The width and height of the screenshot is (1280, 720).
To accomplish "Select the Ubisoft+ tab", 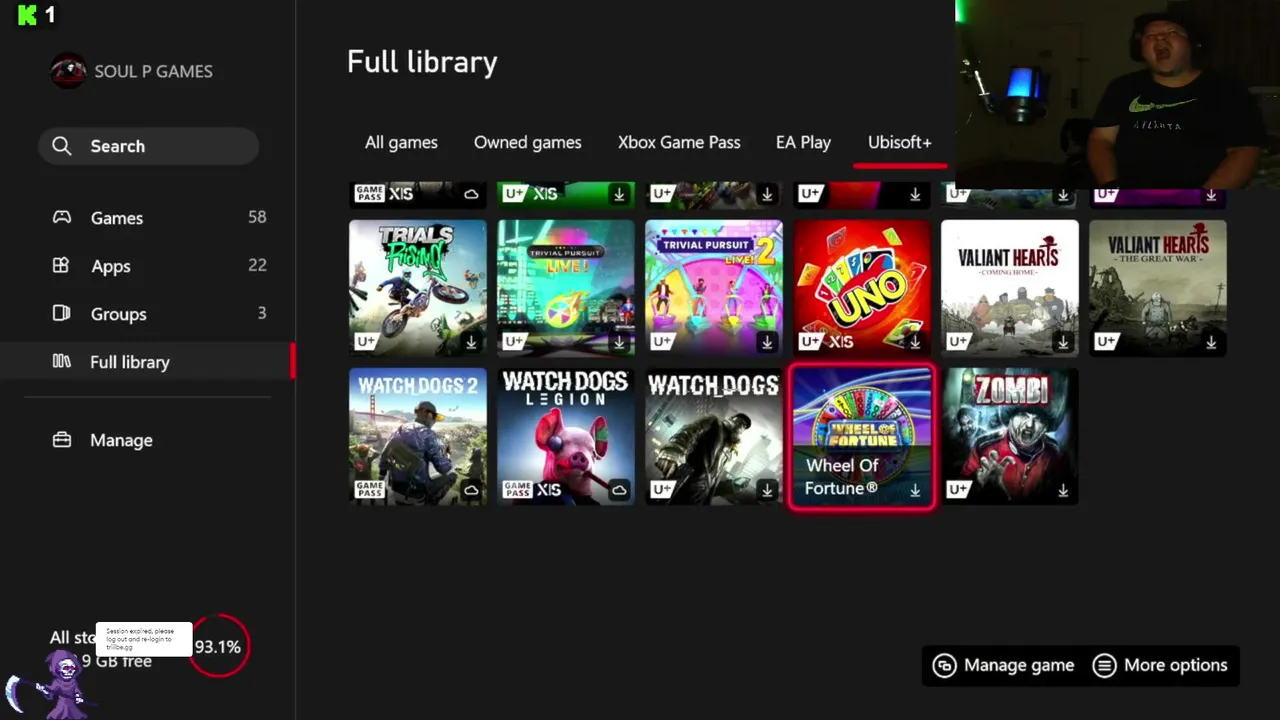I will [x=899, y=143].
